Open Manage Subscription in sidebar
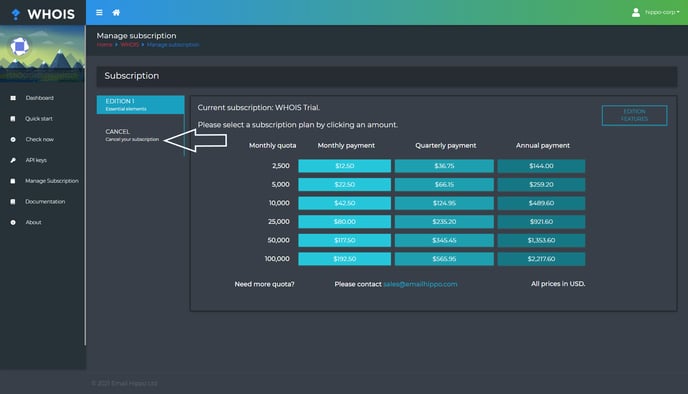Viewport: 688px width, 394px height. [52, 181]
